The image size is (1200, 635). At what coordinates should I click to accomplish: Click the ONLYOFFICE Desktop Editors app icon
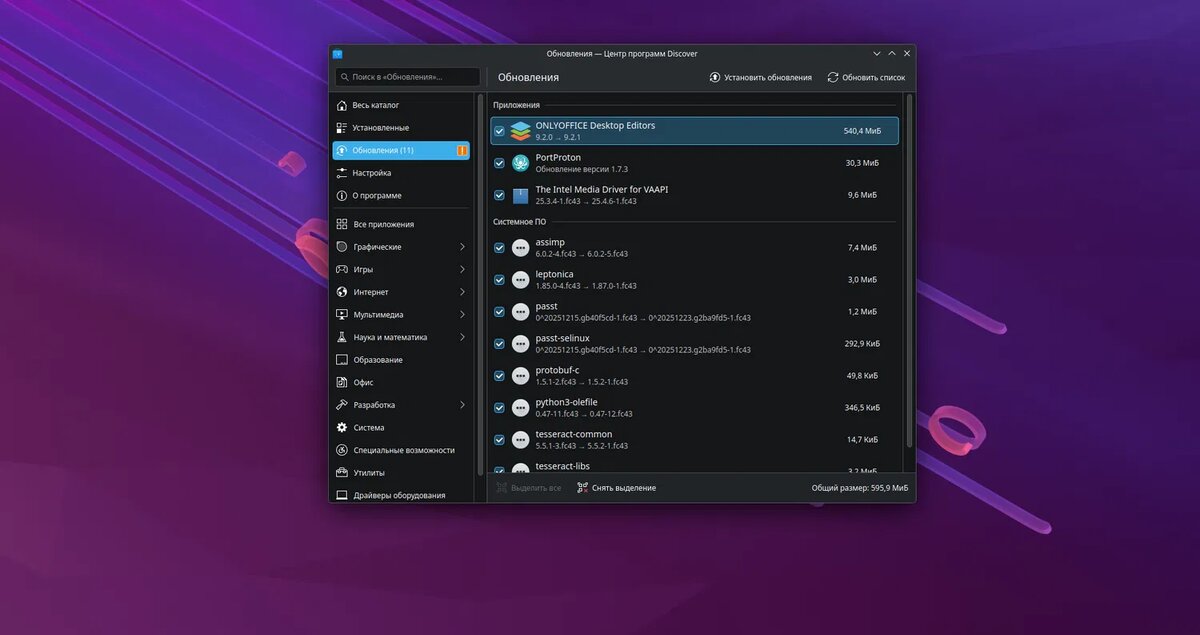(x=519, y=130)
